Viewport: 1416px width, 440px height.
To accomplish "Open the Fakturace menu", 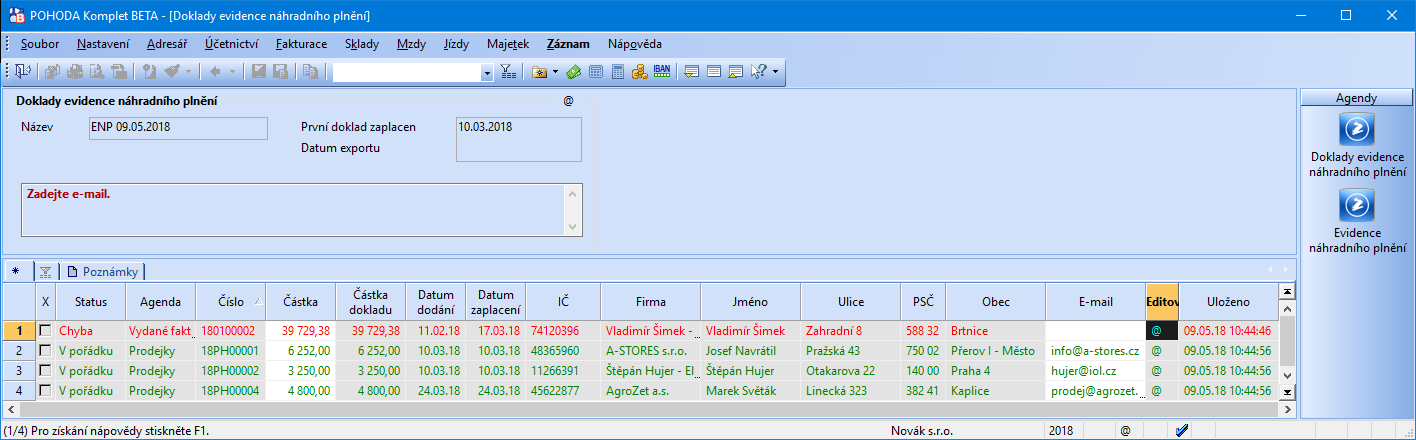I will click(301, 44).
